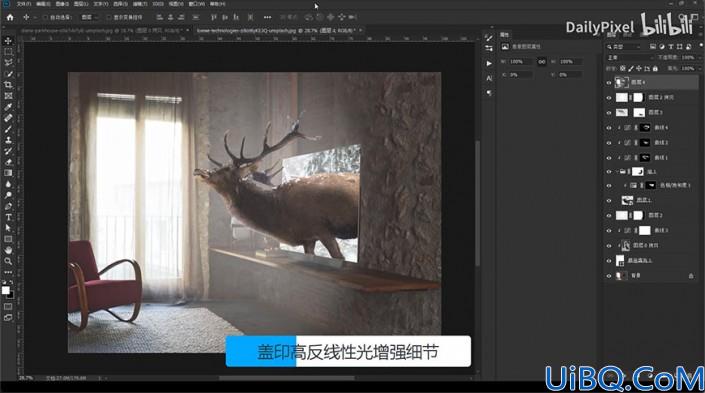Open the layer blend mode dropdown
Viewport: 705px width, 393px height.
pos(629,58)
